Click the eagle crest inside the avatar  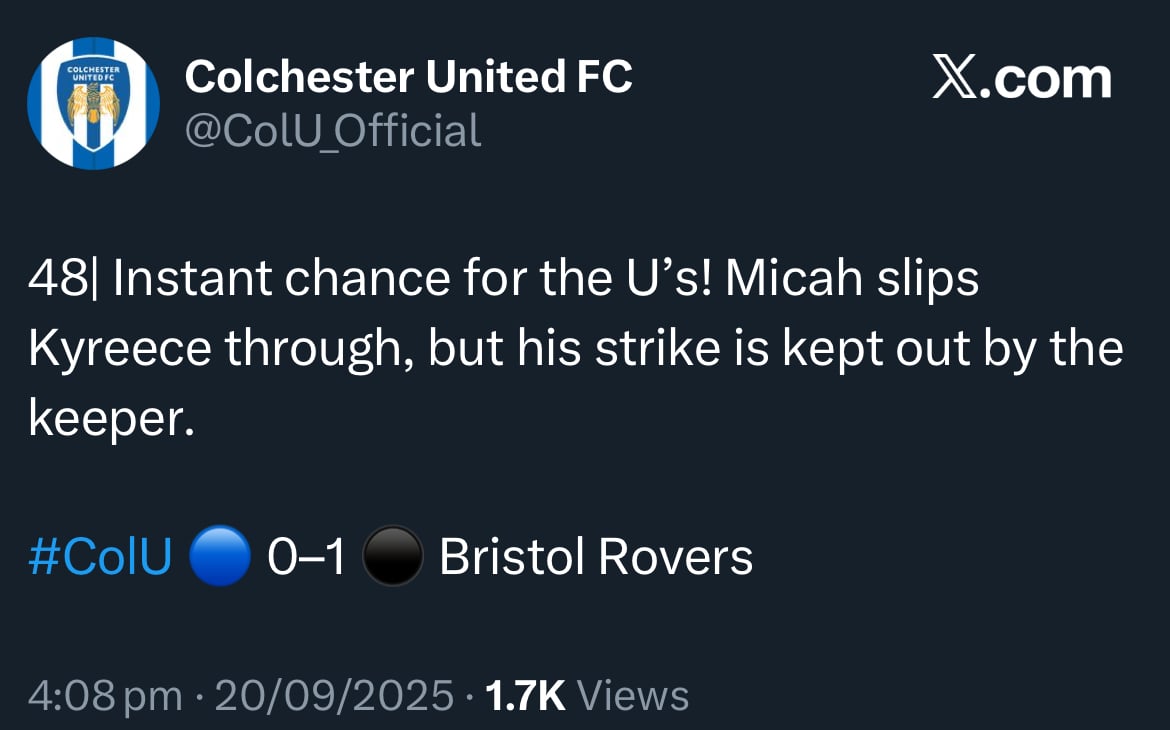point(93,105)
